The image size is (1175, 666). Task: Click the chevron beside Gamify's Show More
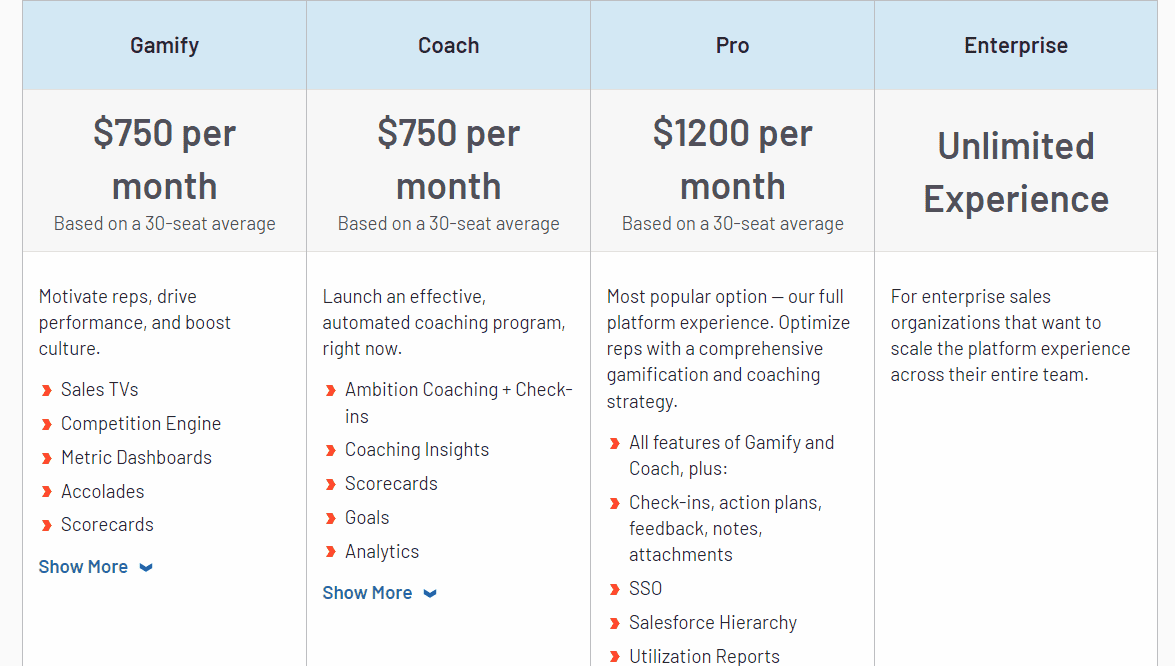click(x=146, y=566)
